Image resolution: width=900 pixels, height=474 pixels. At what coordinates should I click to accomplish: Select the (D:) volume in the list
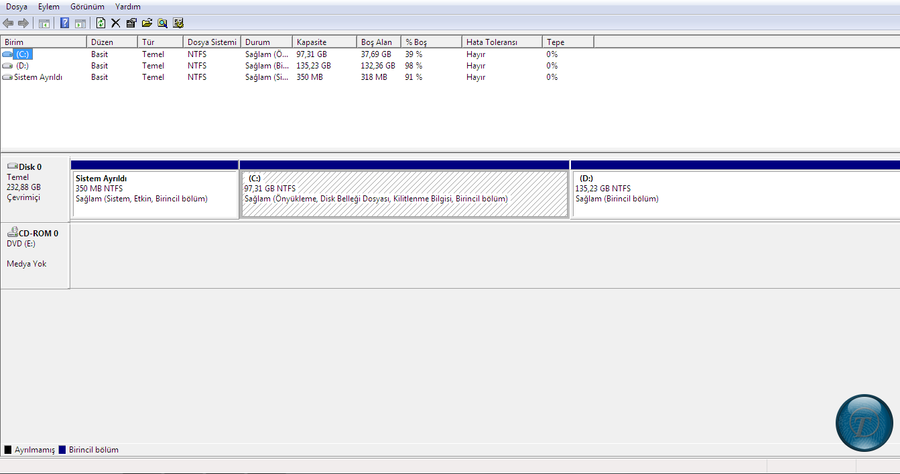22,65
